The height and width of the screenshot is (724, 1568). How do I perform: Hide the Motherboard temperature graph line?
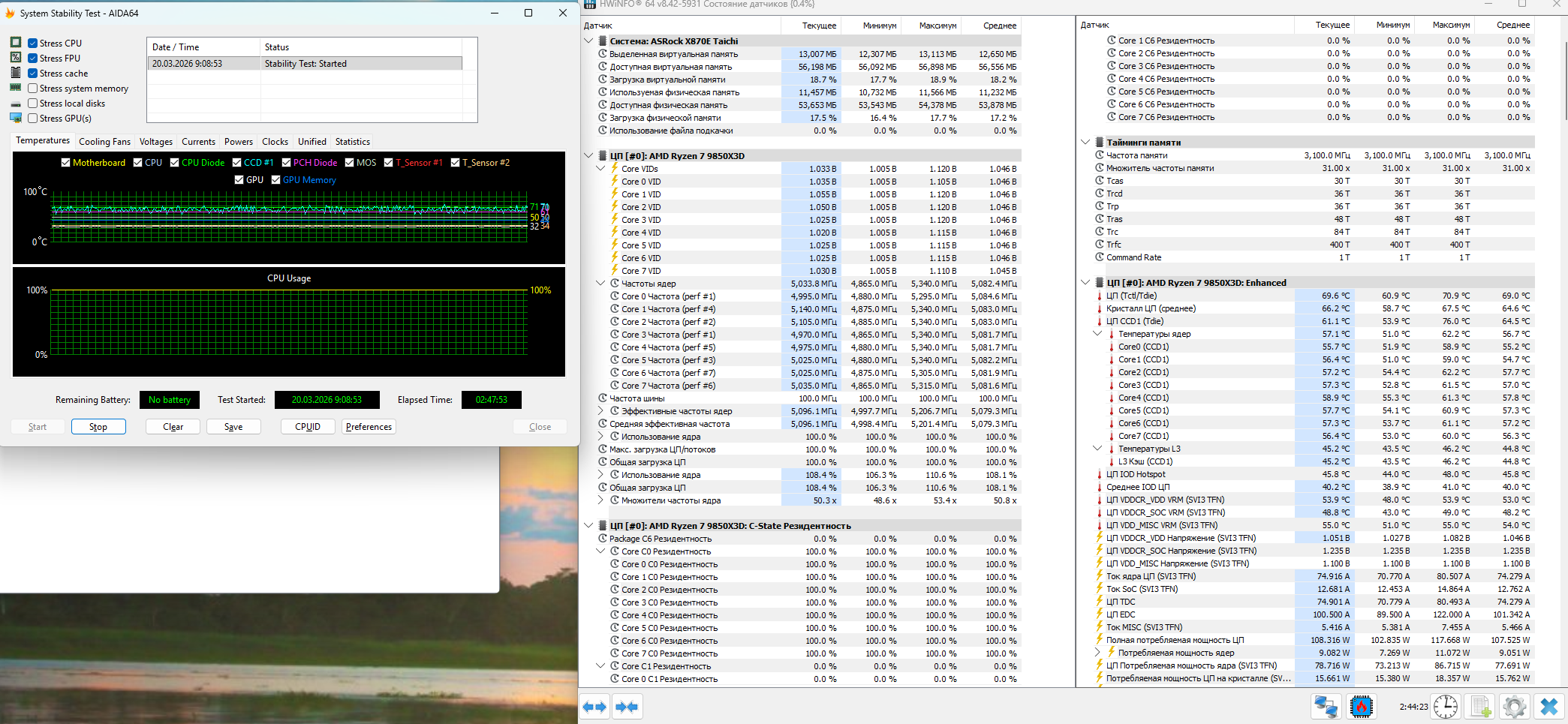click(65, 162)
